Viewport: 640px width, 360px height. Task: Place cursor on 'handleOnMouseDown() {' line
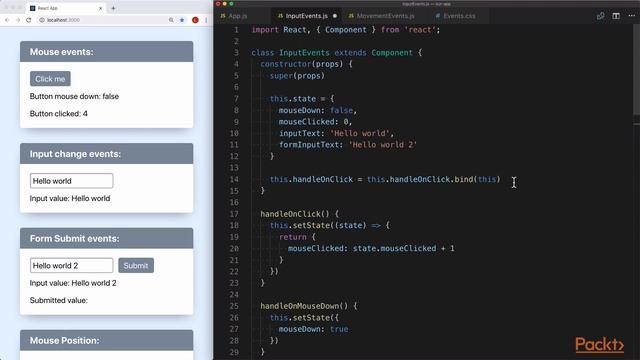[309, 306]
